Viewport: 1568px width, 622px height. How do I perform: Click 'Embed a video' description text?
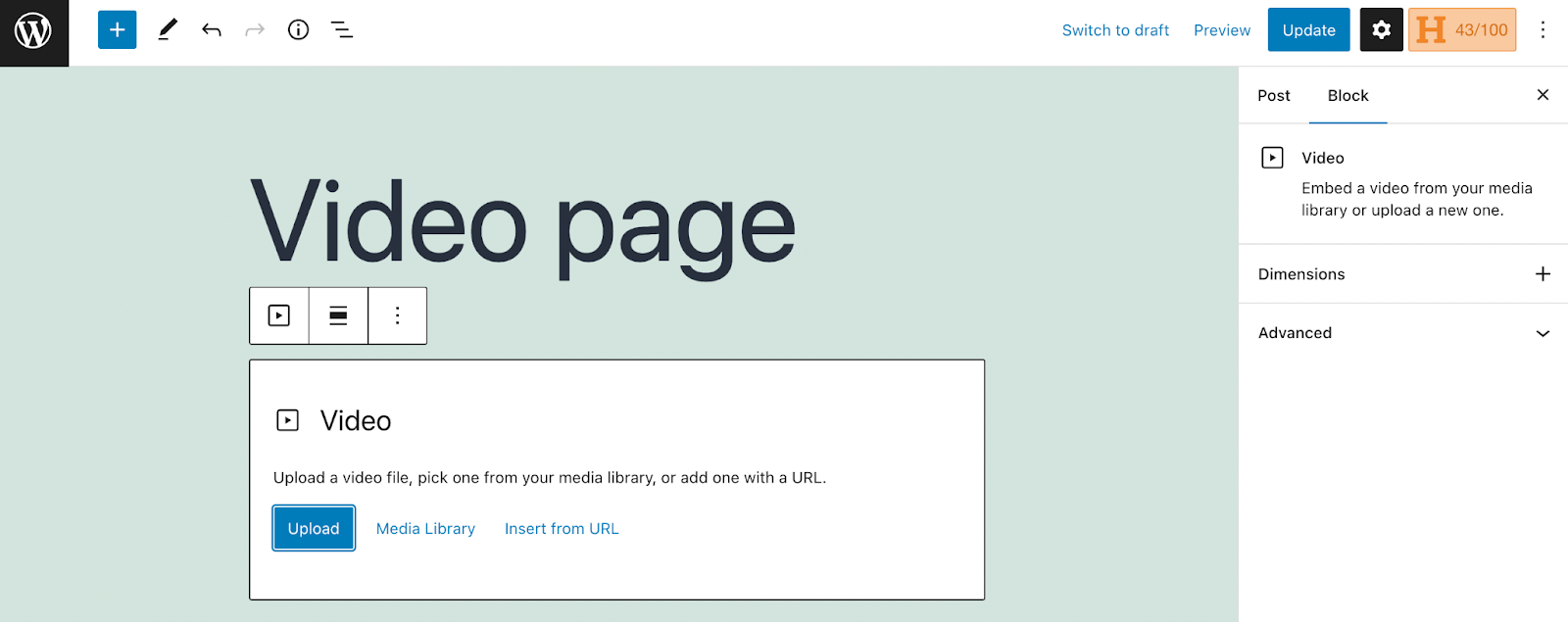(1416, 199)
